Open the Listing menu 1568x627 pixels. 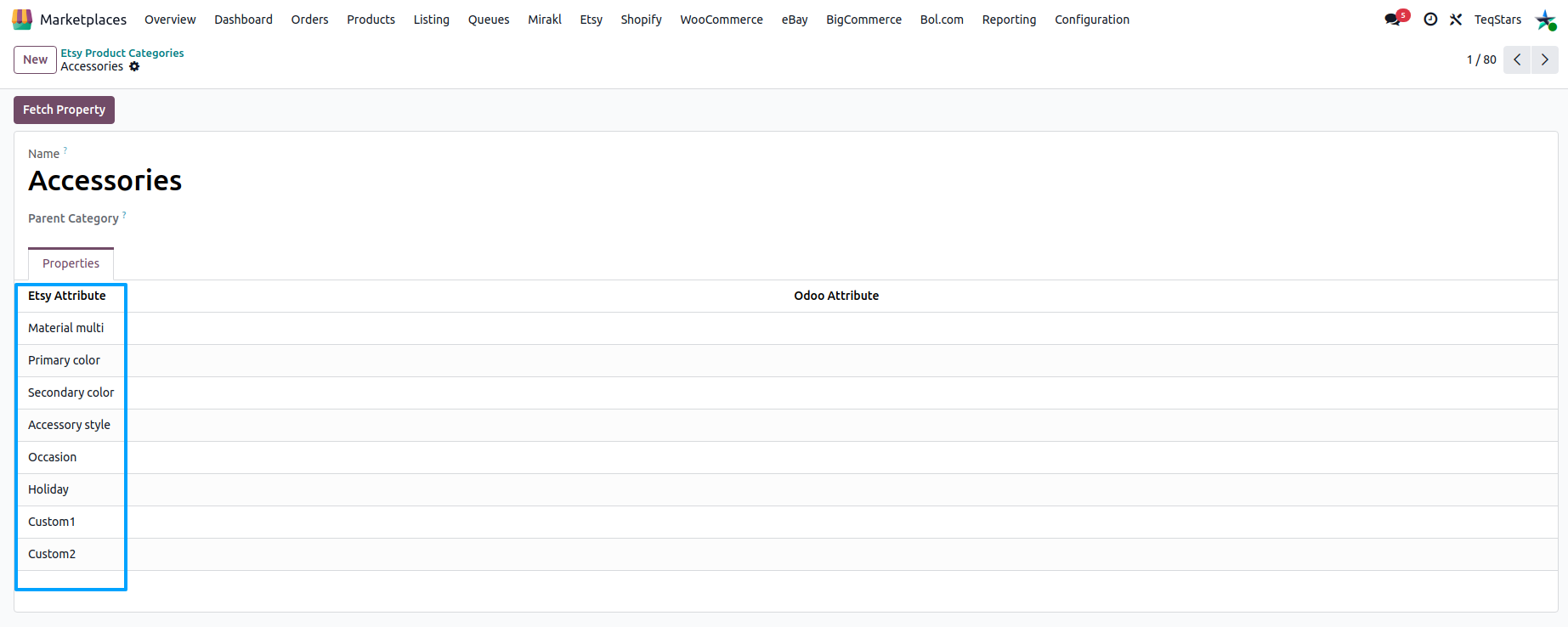coord(431,19)
